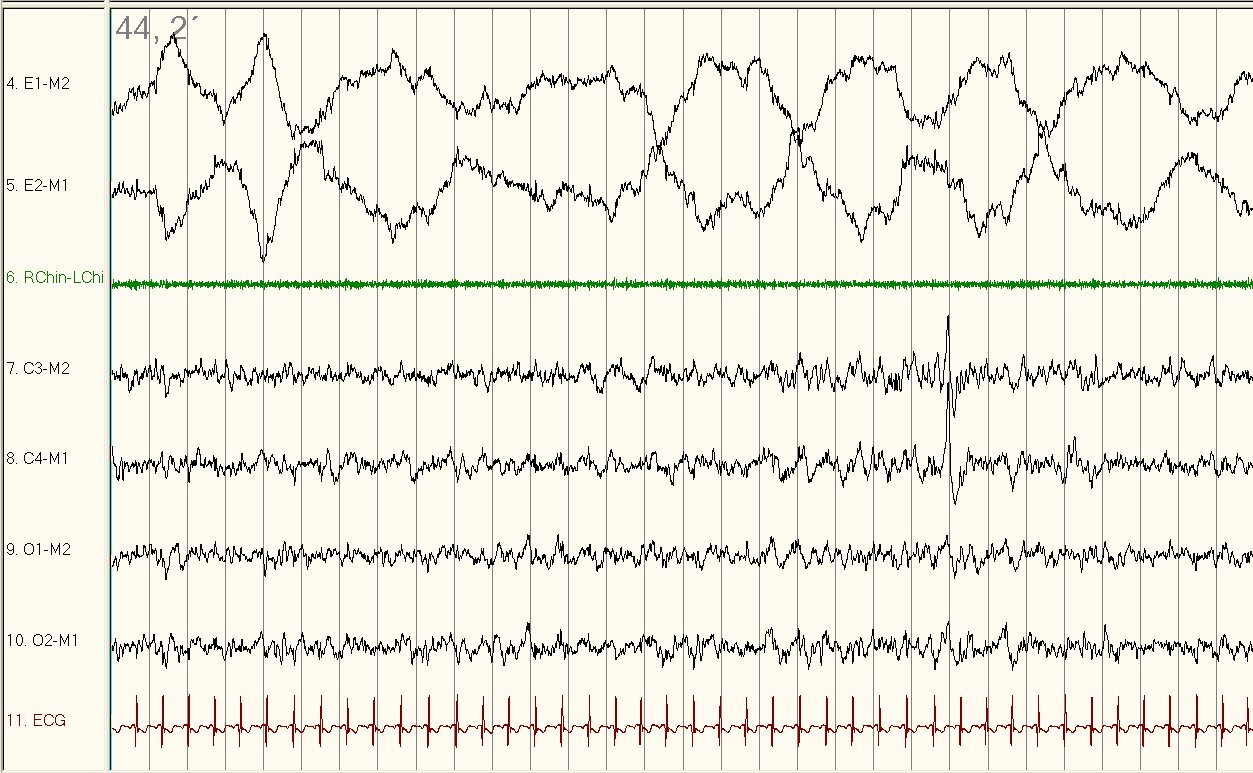The width and height of the screenshot is (1253, 773).
Task: Click the 44, 2' epoch time marker
Action: tap(151, 28)
